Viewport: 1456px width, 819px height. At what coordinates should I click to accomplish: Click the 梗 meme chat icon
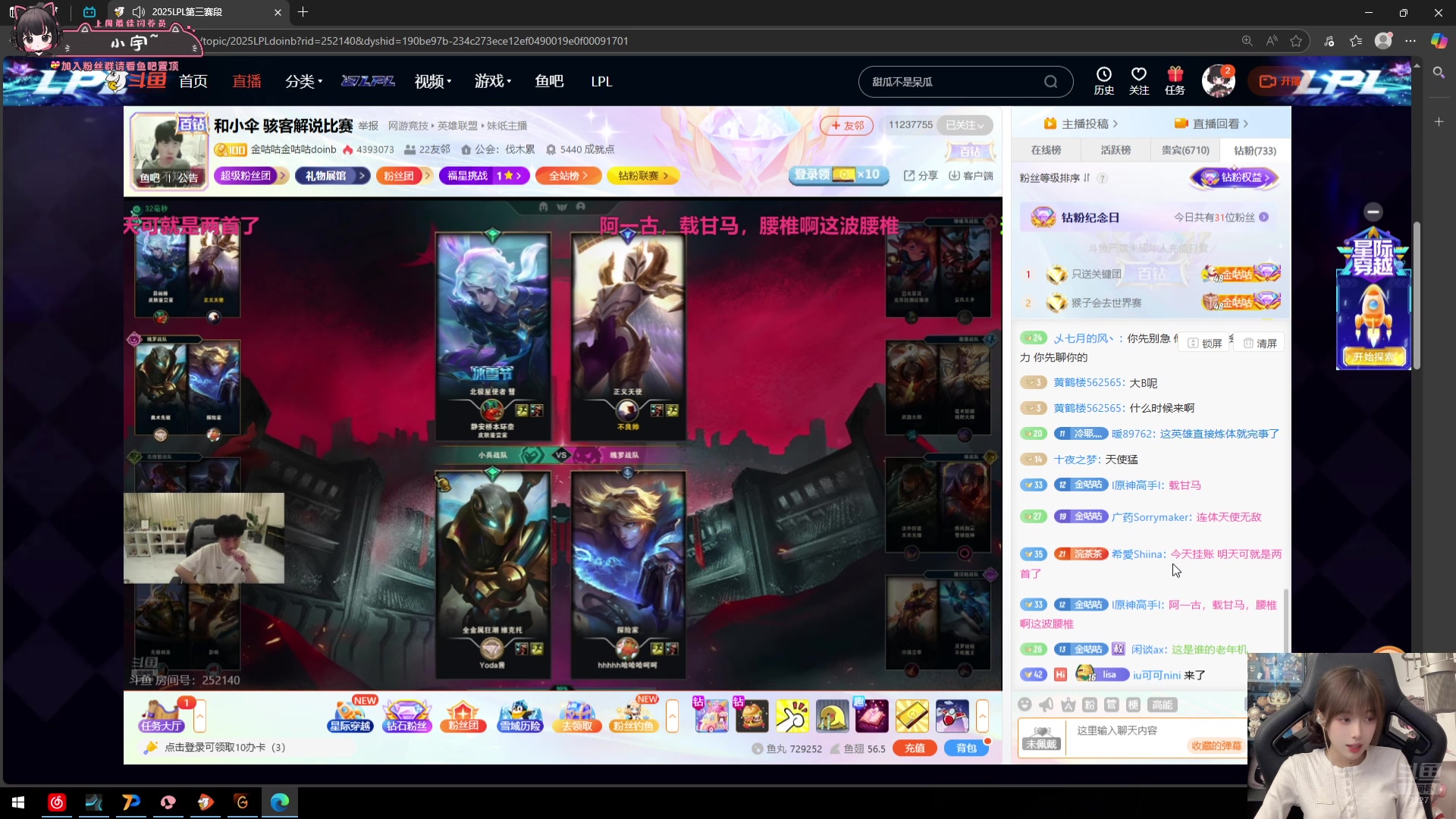point(1133,704)
